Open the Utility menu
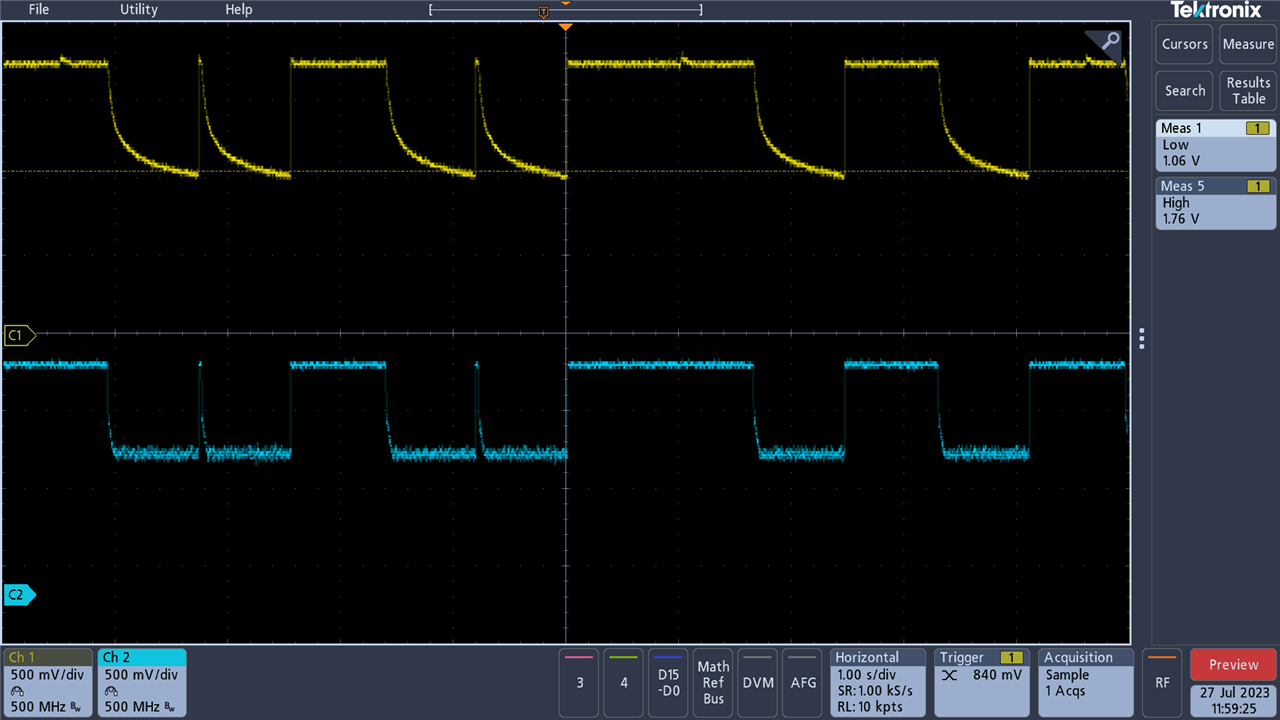This screenshot has width=1280, height=720. (x=139, y=10)
